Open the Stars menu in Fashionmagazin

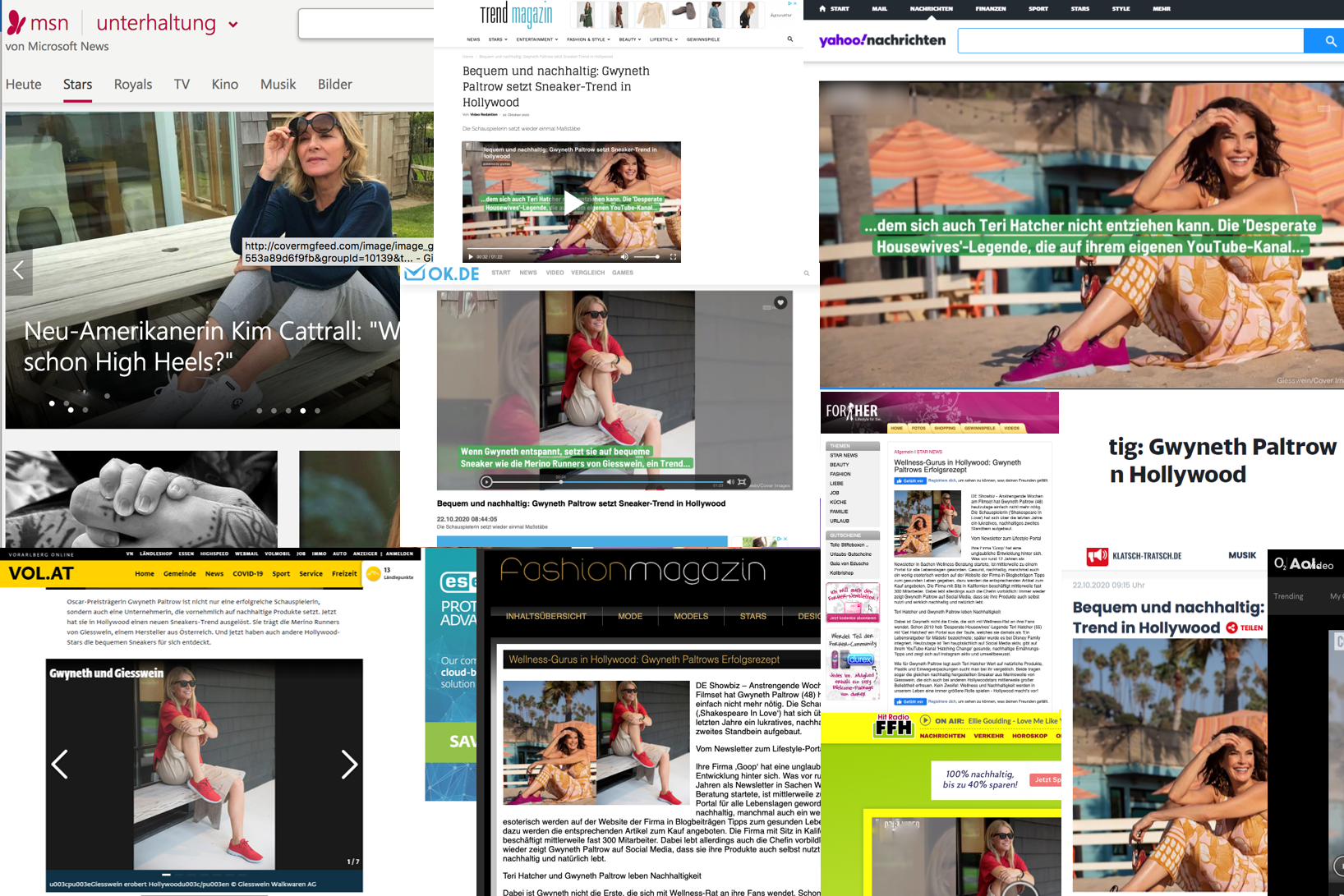(x=753, y=616)
